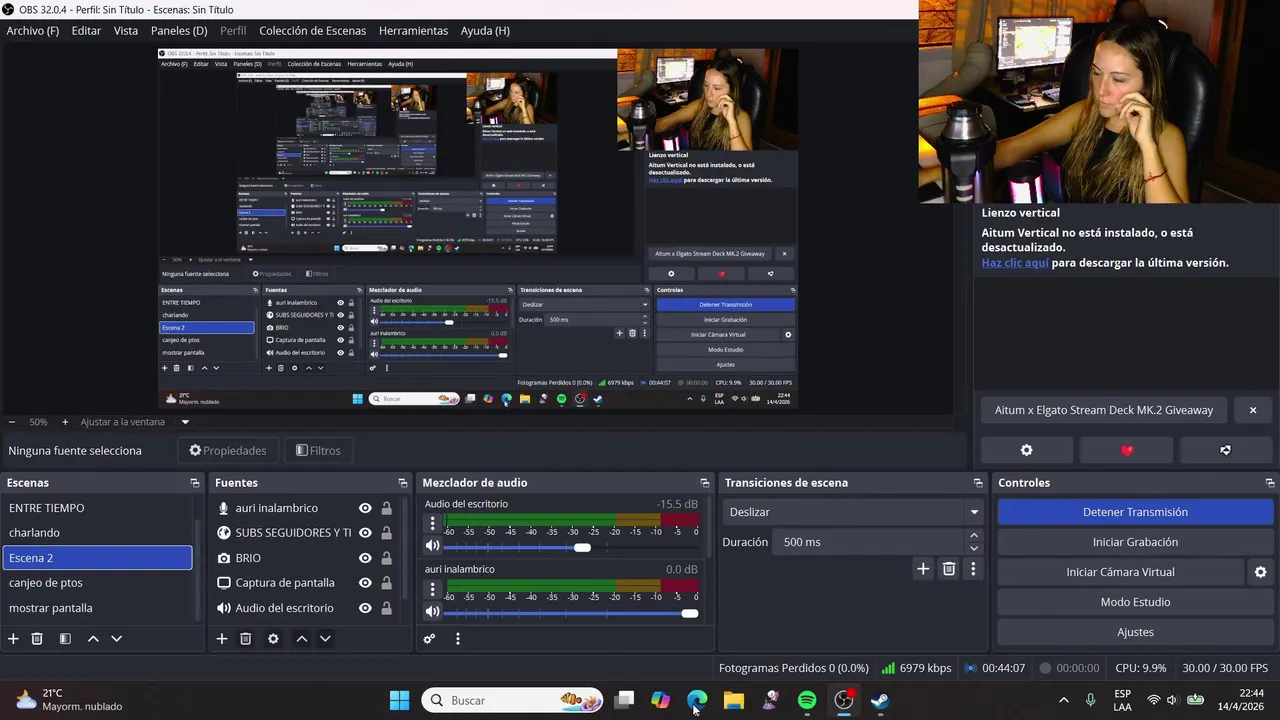
Task: Open Ajustes button in Controles
Action: pyautogui.click(x=1135, y=632)
